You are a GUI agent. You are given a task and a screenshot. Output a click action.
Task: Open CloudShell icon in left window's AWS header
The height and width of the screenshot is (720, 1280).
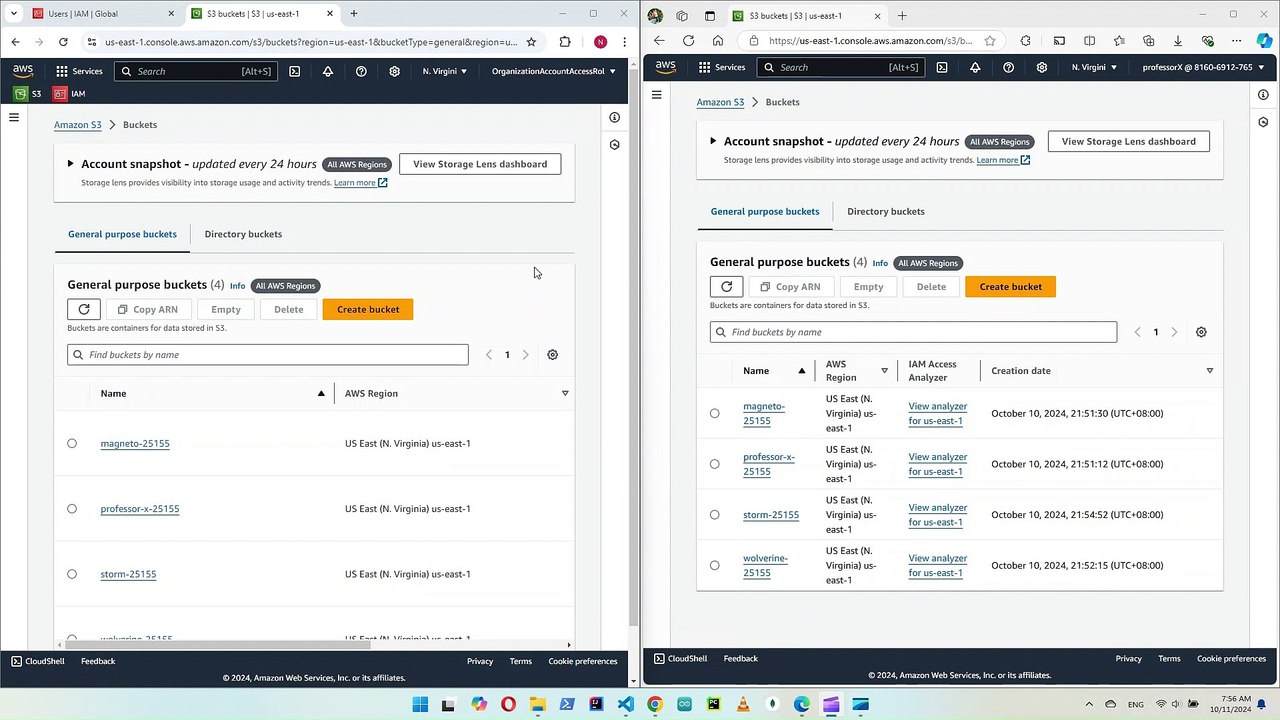pos(294,72)
